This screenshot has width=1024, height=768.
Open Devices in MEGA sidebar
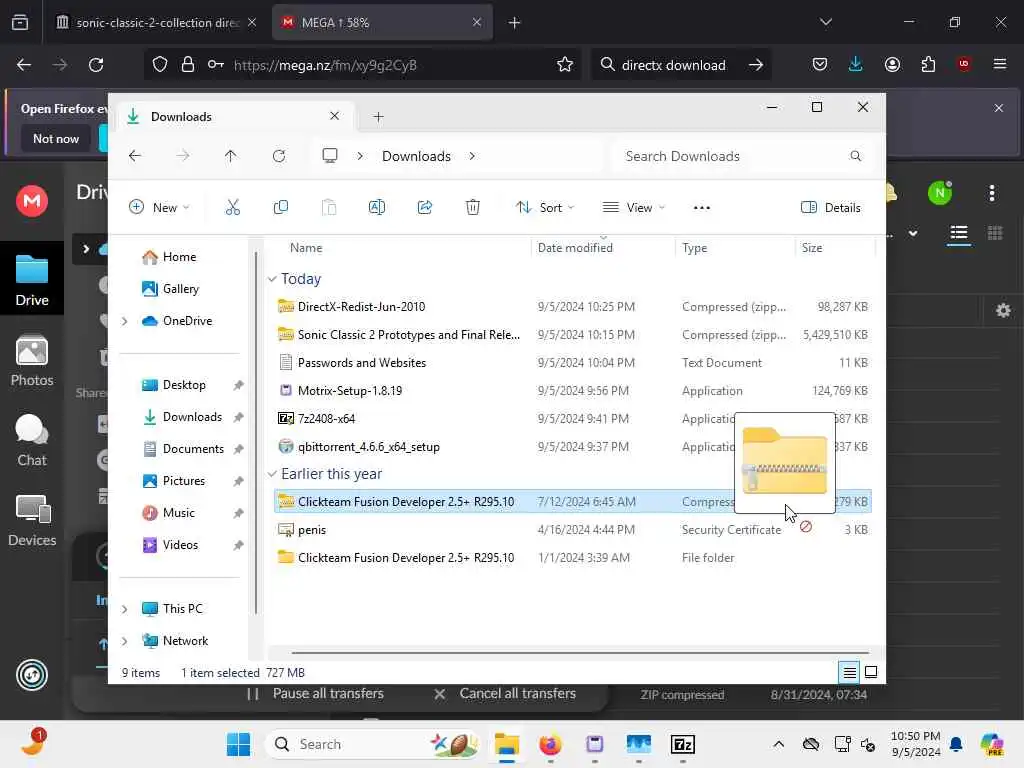tap(32, 520)
